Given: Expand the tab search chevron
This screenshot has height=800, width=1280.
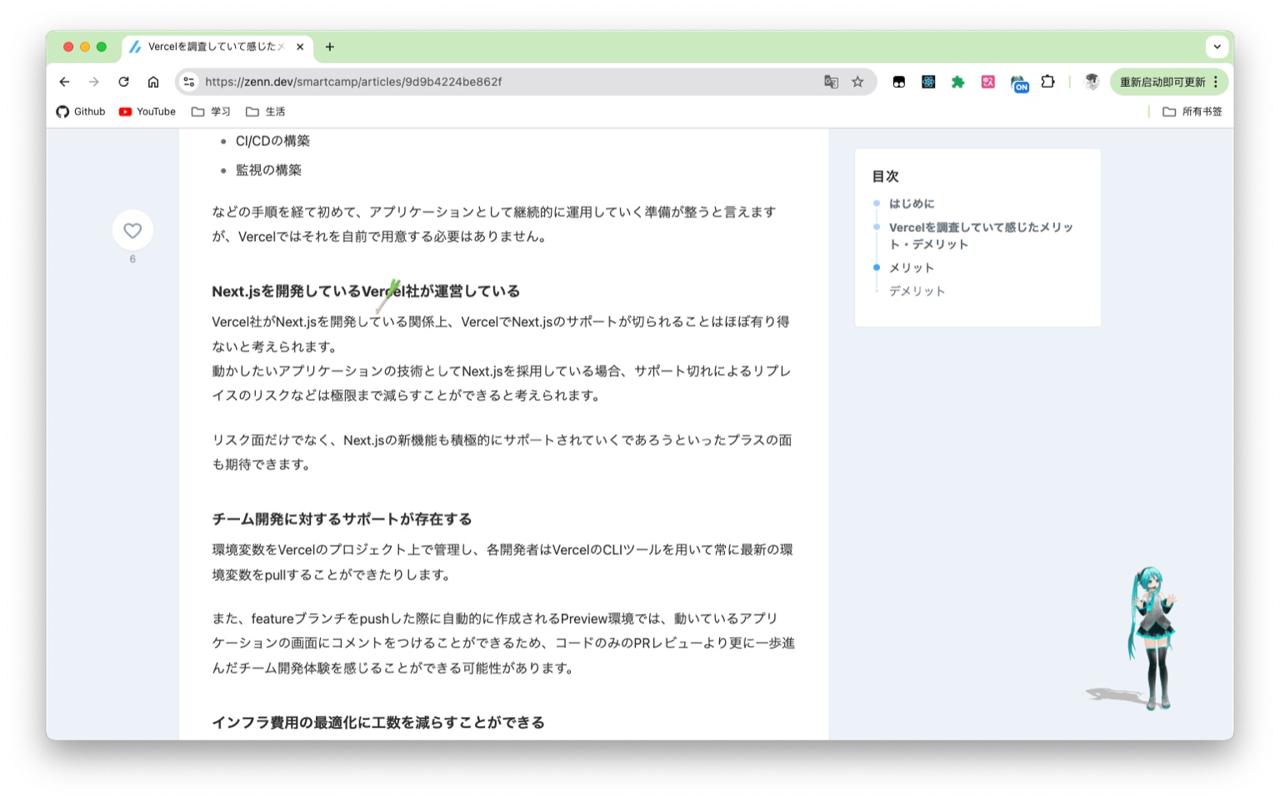Looking at the screenshot, I should [1216, 46].
